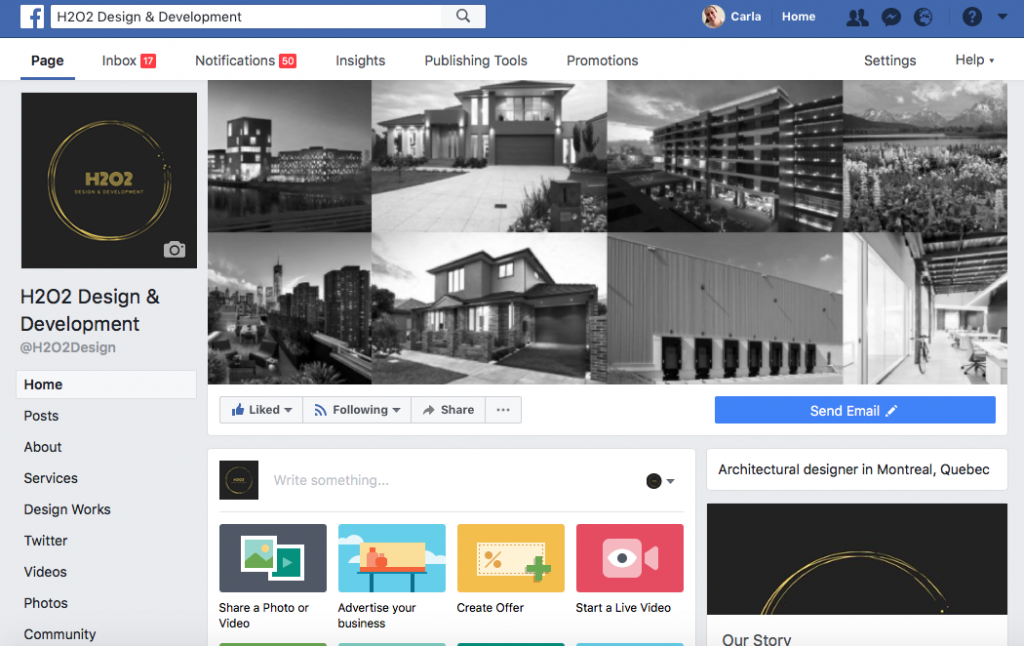Screen dimensions: 1024x646
Task: Open page Settings
Action: [889, 61]
